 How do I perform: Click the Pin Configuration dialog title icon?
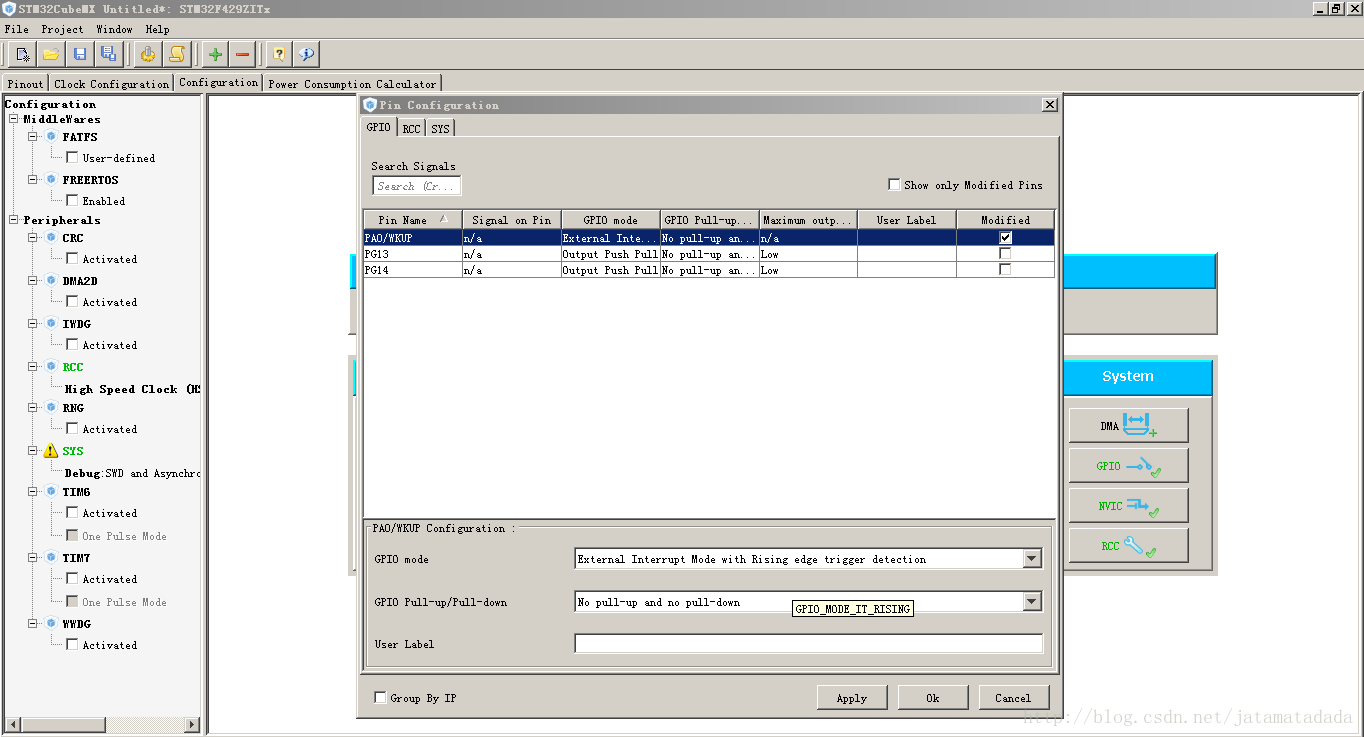370,104
